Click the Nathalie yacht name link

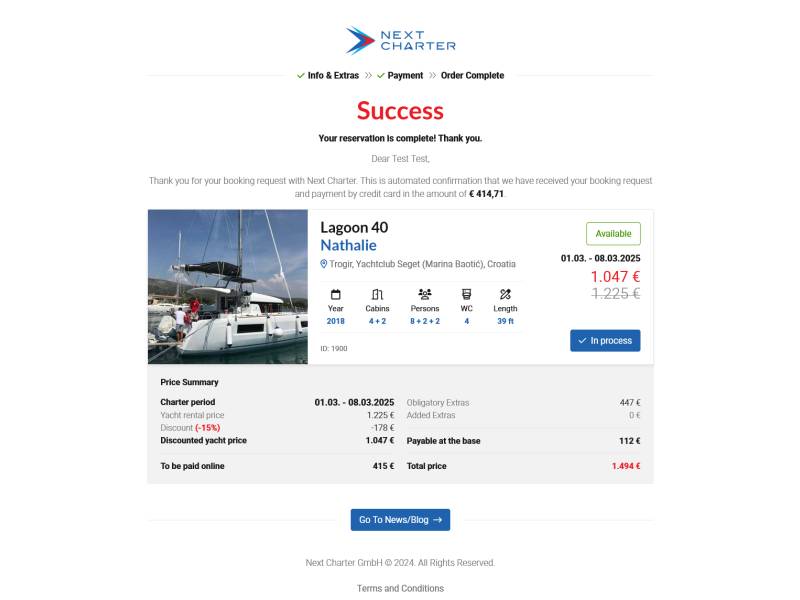pos(348,245)
